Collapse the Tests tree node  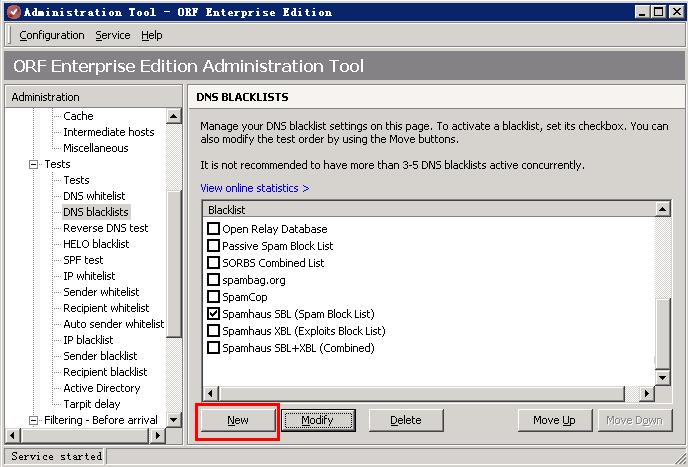click(x=33, y=164)
